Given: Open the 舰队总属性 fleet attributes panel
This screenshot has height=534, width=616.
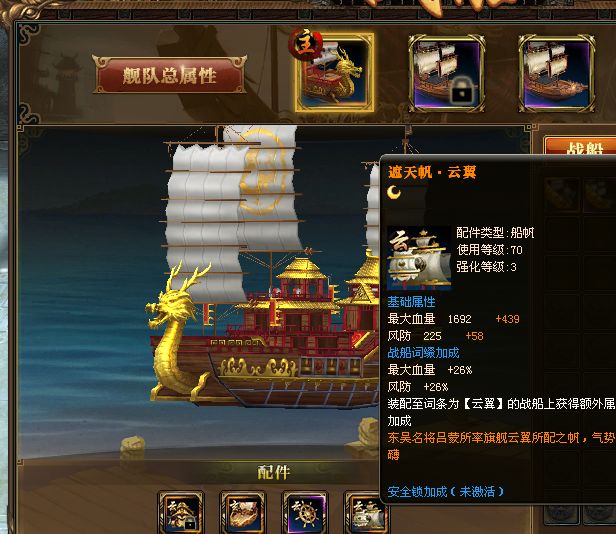Looking at the screenshot, I should tap(169, 75).
